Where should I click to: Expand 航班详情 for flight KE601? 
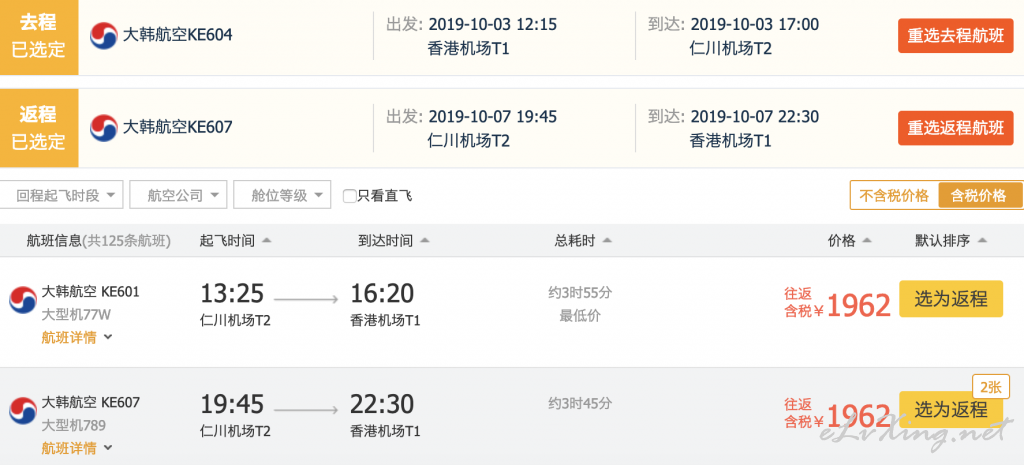pyautogui.click(x=77, y=338)
